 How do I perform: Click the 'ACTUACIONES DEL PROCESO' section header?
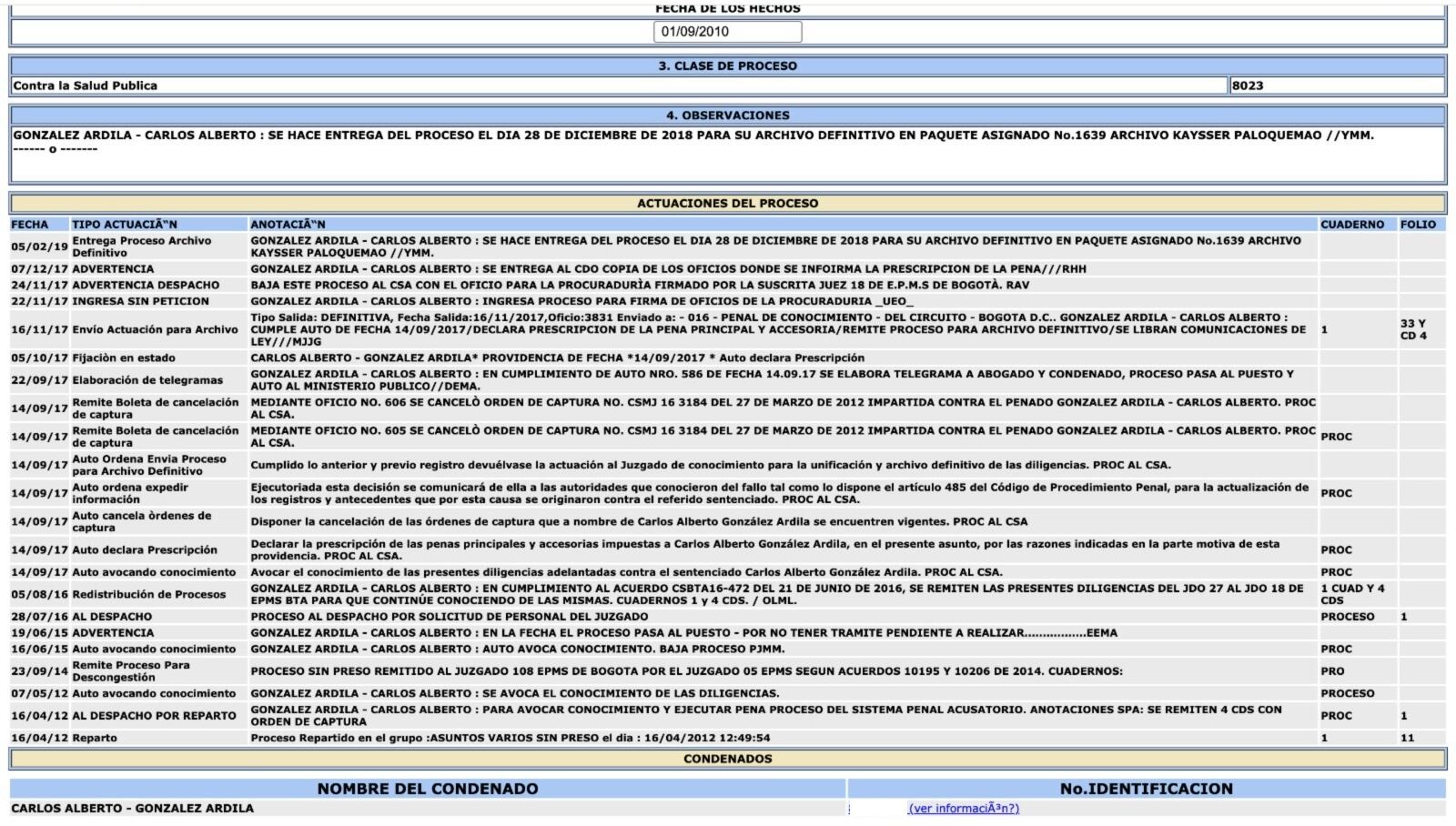pos(727,203)
